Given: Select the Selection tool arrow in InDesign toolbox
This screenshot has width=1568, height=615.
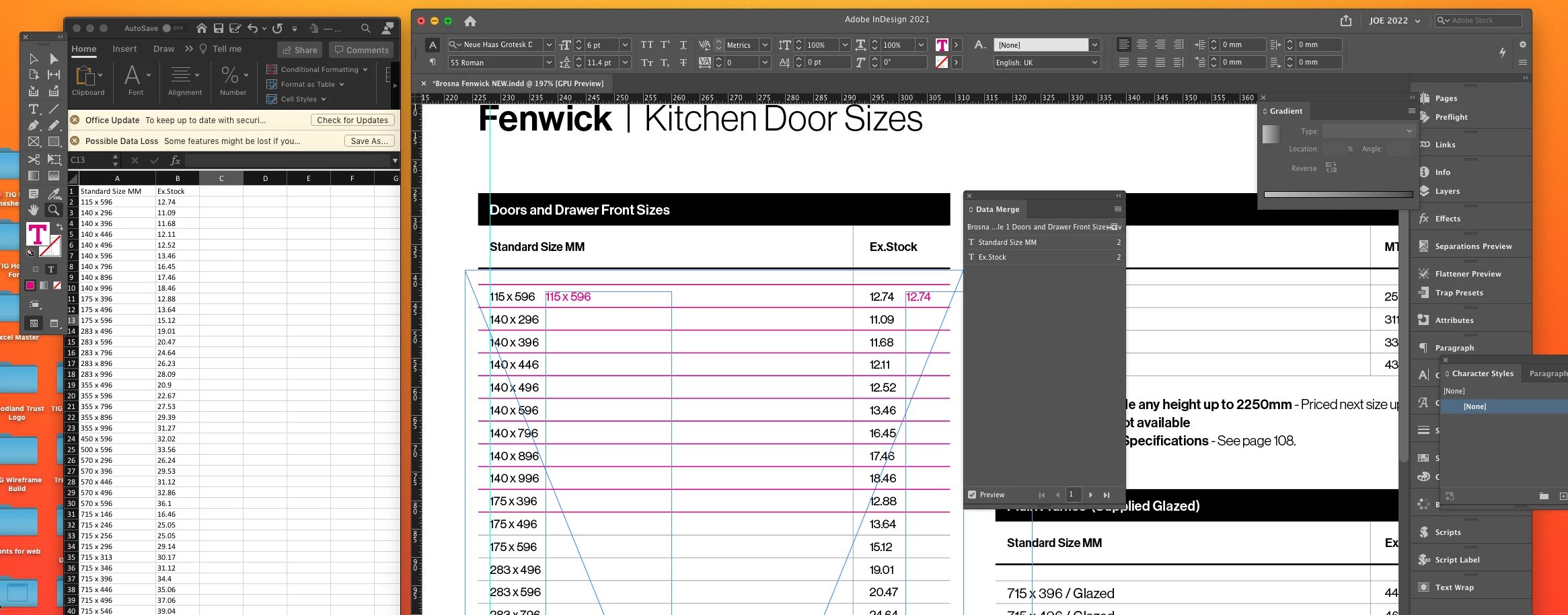Looking at the screenshot, I should click(34, 59).
